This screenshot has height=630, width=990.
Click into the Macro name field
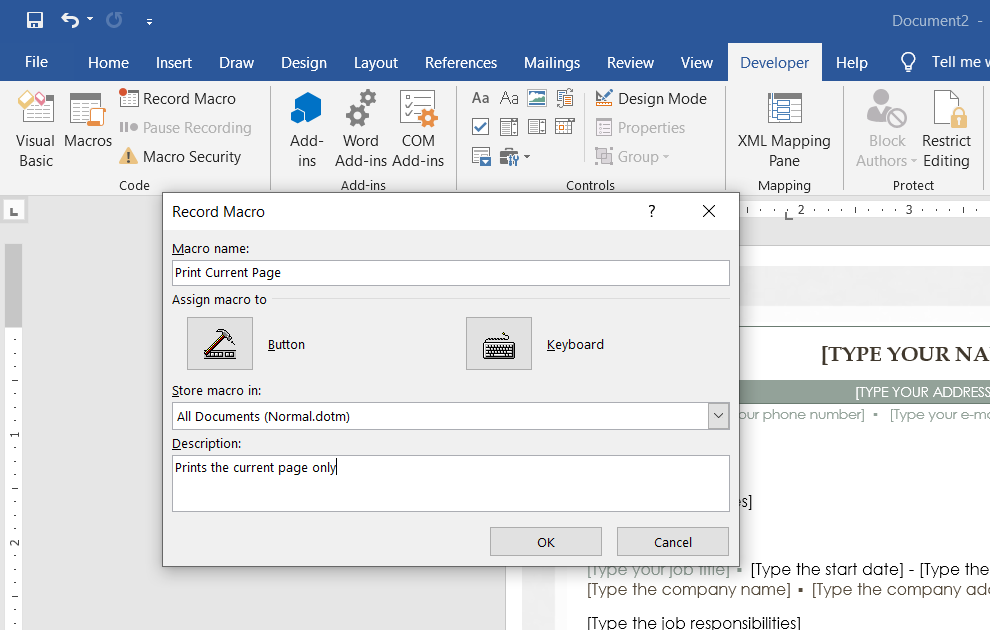click(x=450, y=273)
